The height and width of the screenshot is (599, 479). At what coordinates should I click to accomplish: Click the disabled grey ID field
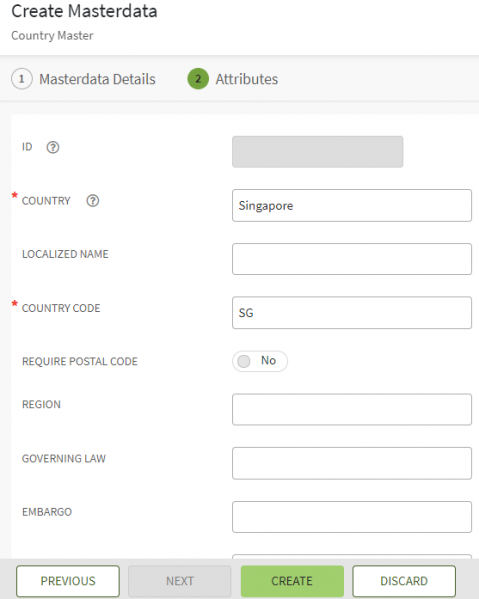[317, 152]
